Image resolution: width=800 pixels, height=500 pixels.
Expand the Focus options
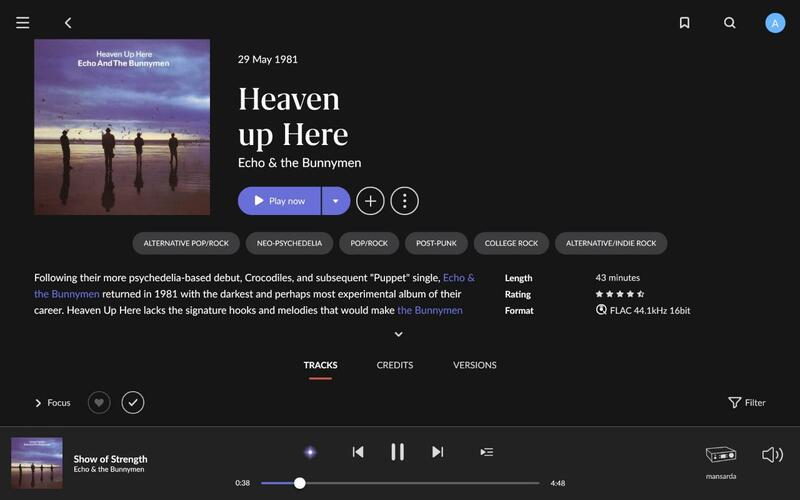52,402
